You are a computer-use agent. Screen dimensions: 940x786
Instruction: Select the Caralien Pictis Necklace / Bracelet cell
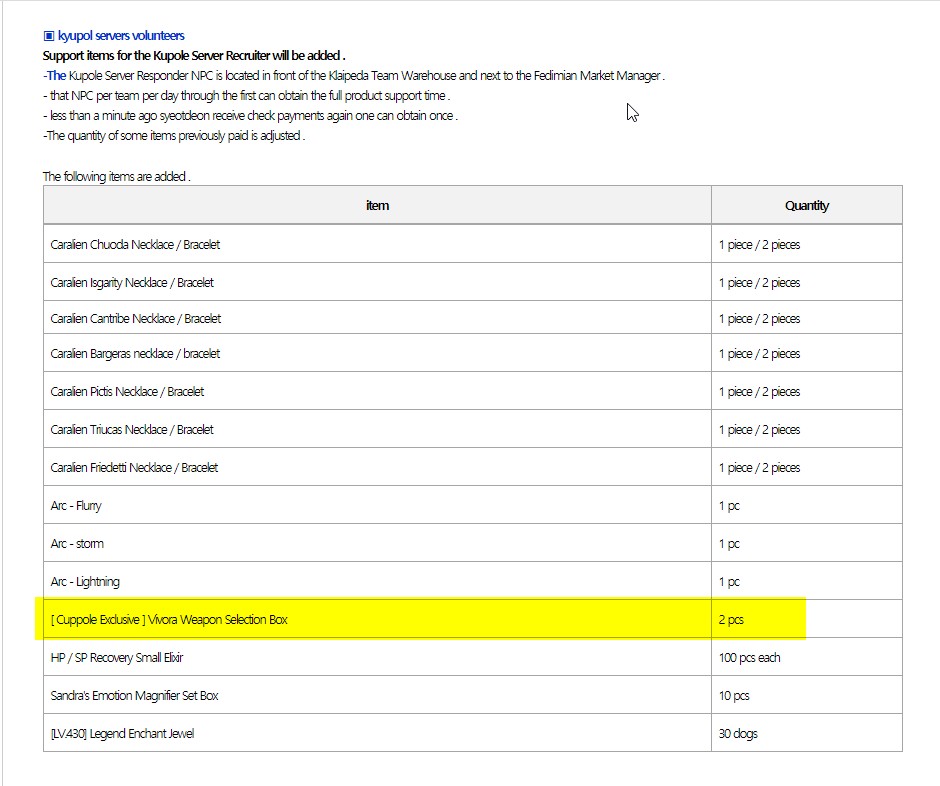(127, 391)
